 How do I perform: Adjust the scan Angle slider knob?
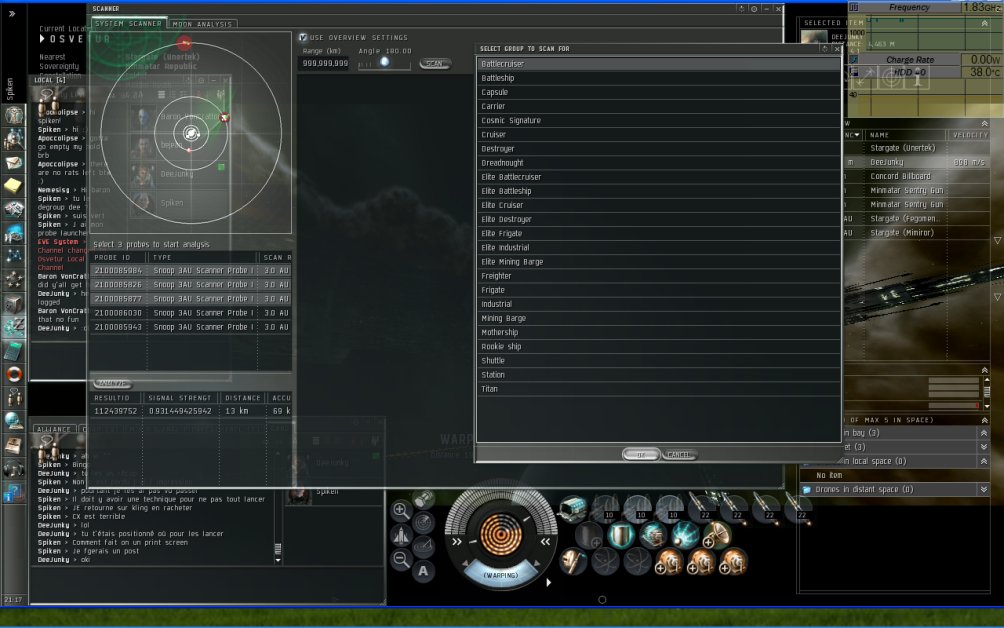[x=384, y=62]
